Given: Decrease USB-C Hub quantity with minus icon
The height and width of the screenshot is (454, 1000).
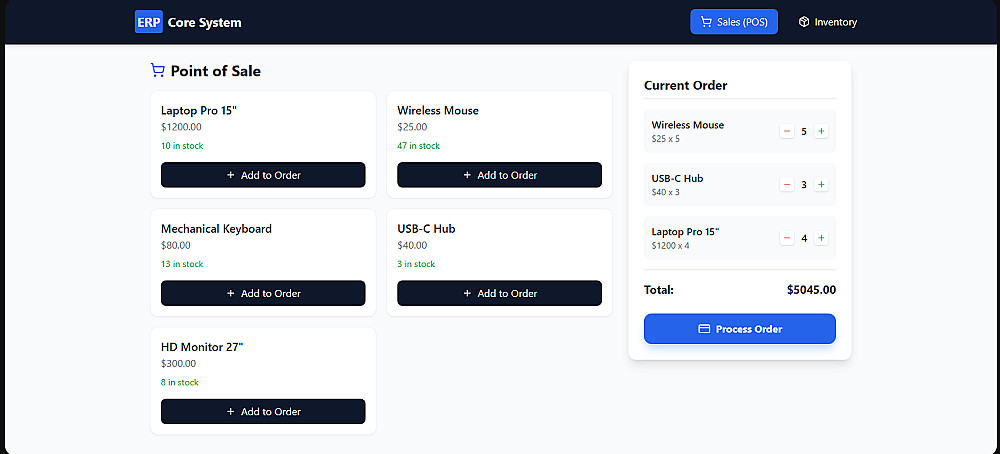Looking at the screenshot, I should 787,185.
